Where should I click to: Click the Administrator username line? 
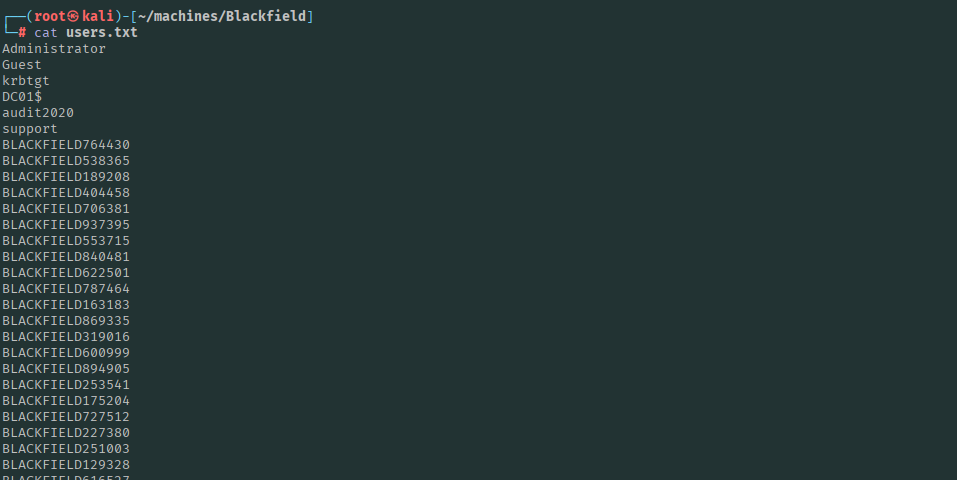click(x=53, y=49)
